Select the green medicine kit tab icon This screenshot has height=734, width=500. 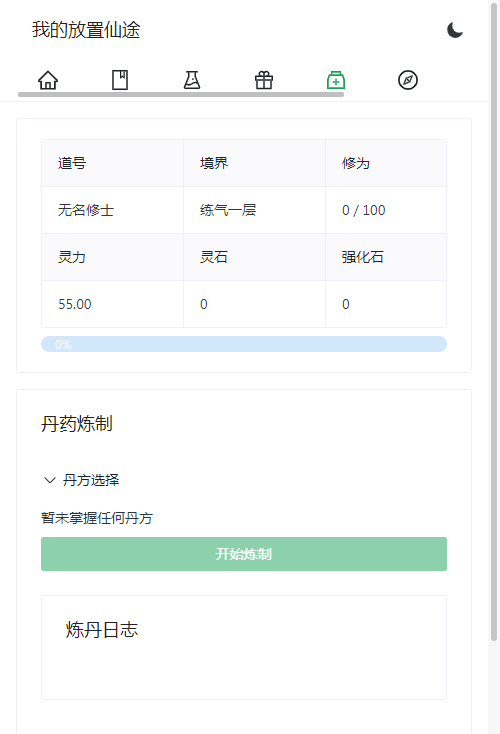click(x=336, y=80)
